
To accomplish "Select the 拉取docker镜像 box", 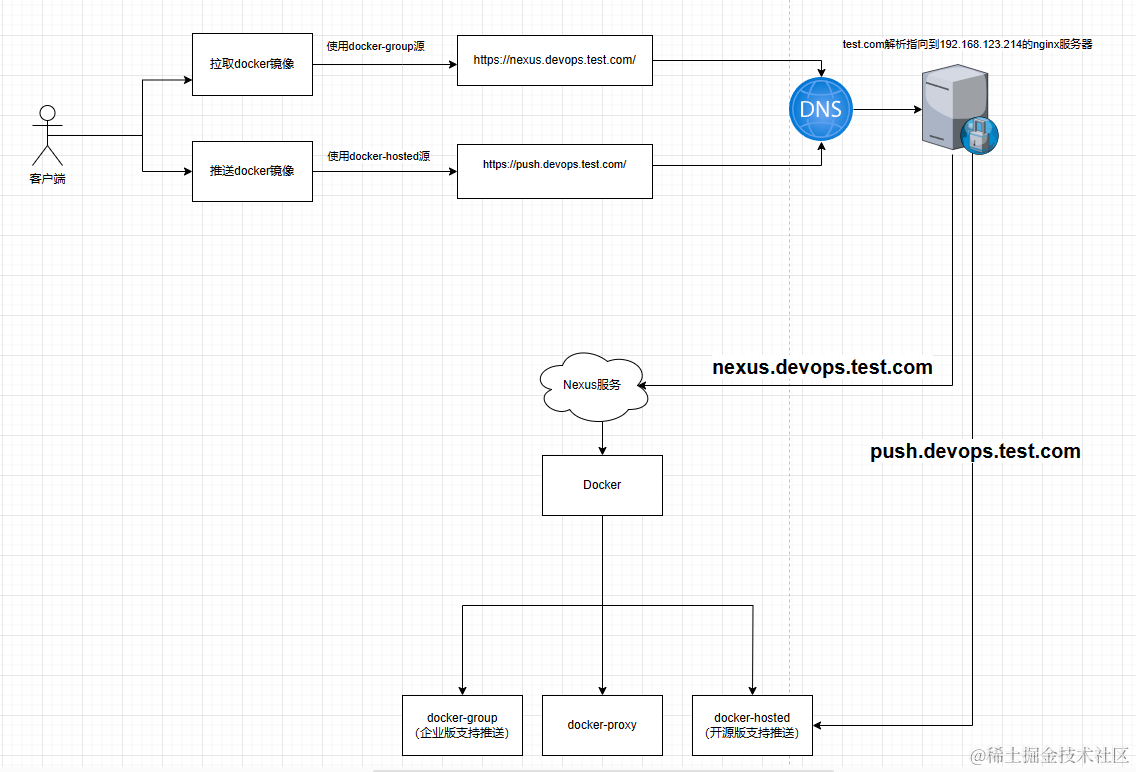I will pos(252,64).
